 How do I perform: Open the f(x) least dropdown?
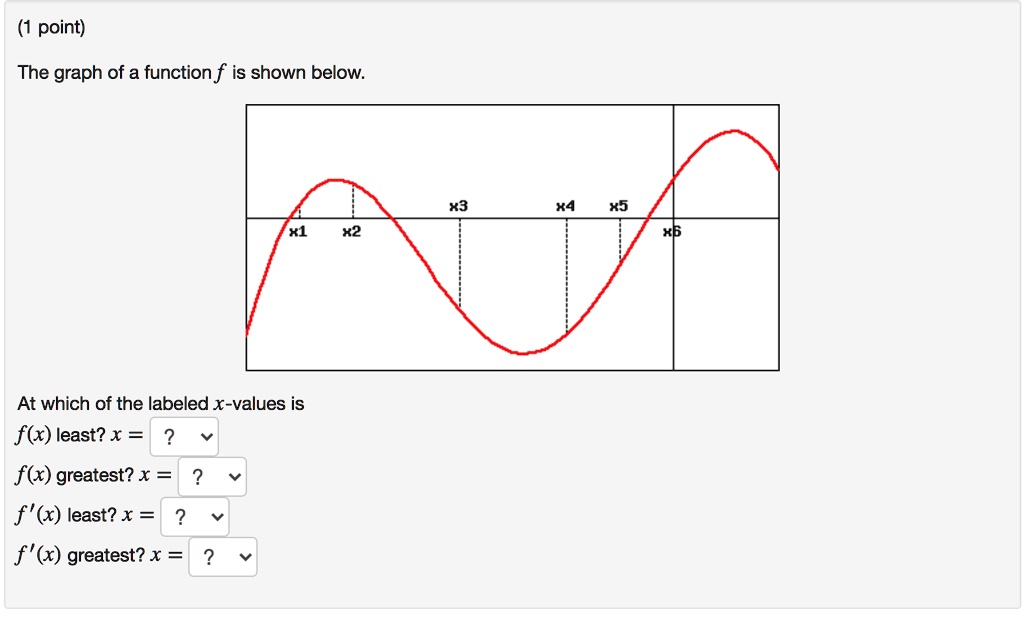click(183, 437)
